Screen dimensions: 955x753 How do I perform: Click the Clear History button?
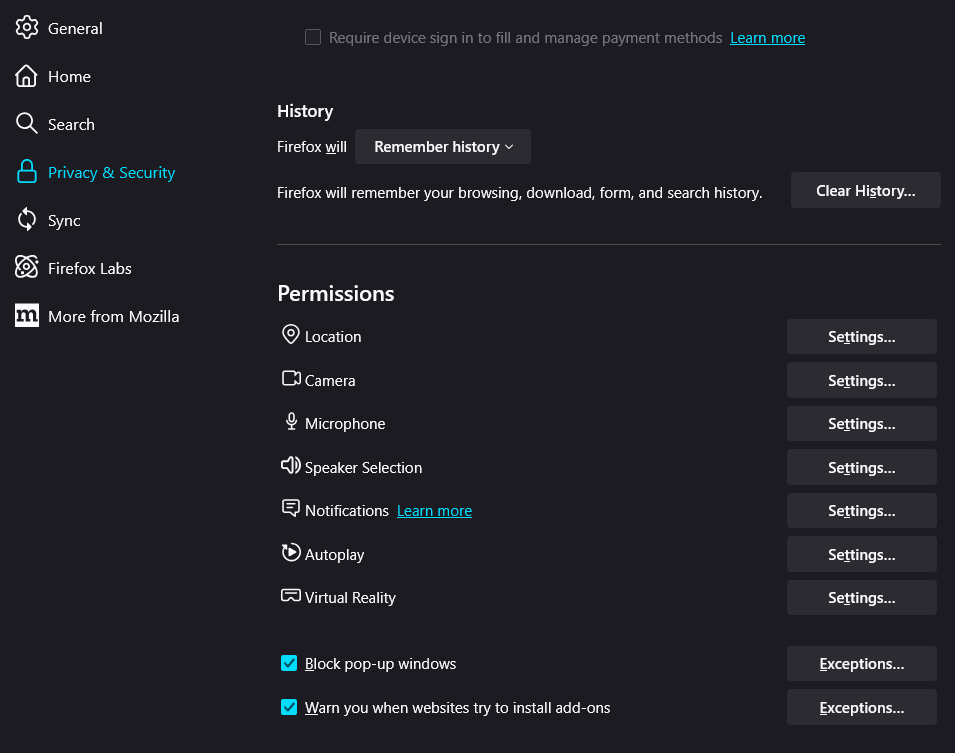coord(865,190)
